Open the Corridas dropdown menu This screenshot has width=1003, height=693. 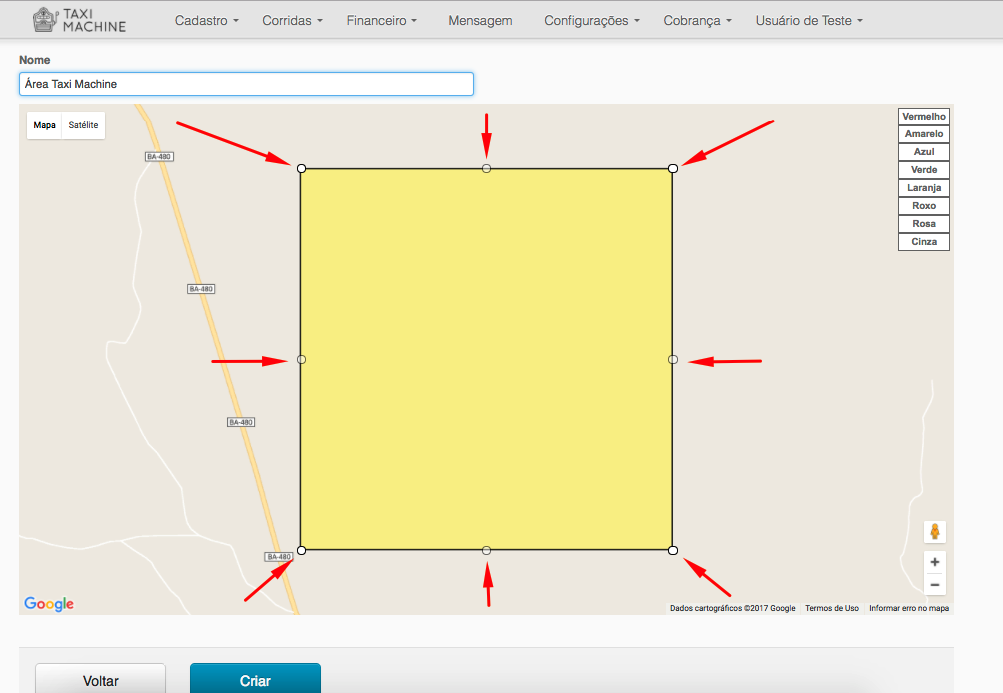292,20
